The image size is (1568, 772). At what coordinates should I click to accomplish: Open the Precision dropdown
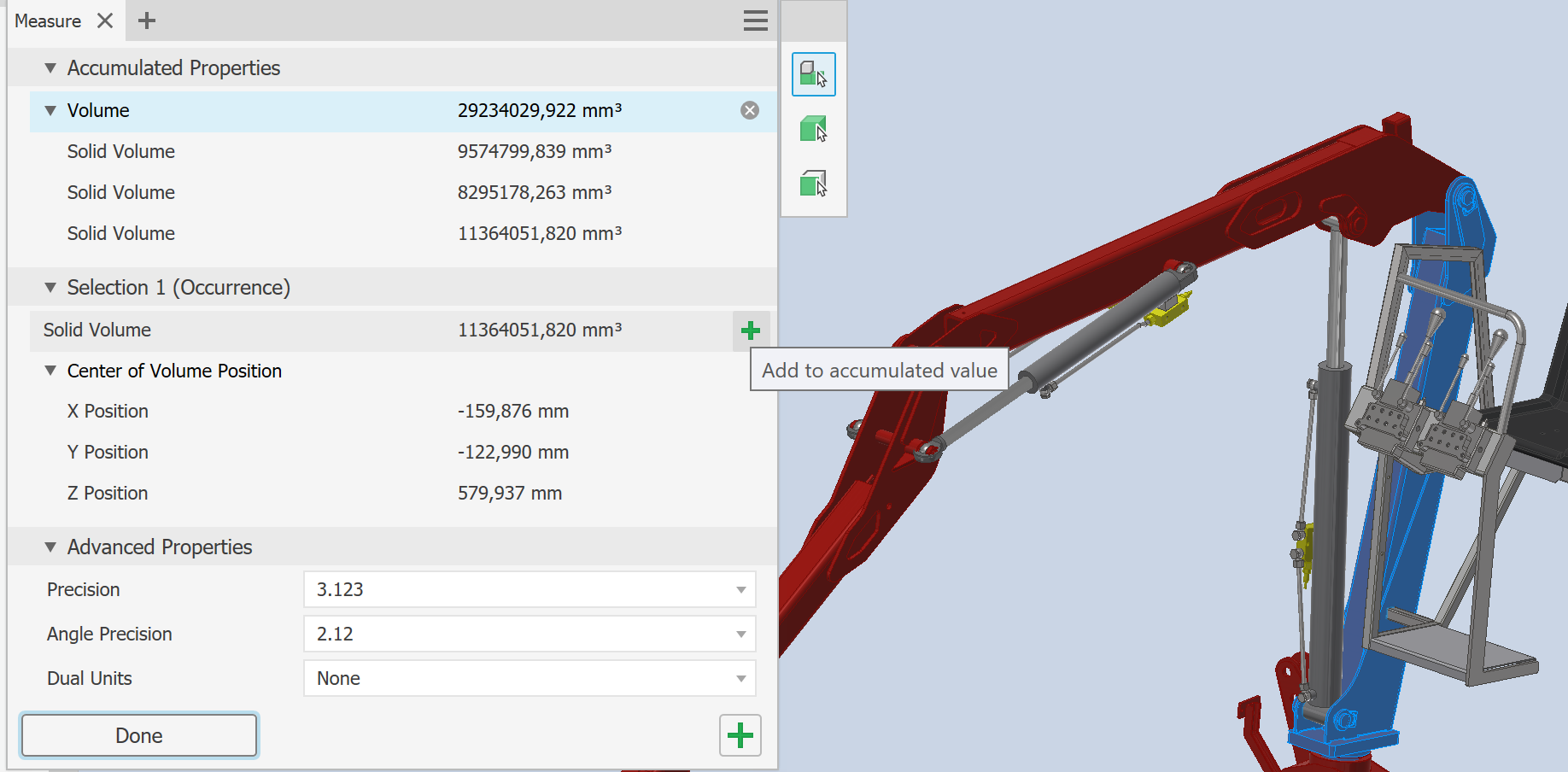(740, 589)
